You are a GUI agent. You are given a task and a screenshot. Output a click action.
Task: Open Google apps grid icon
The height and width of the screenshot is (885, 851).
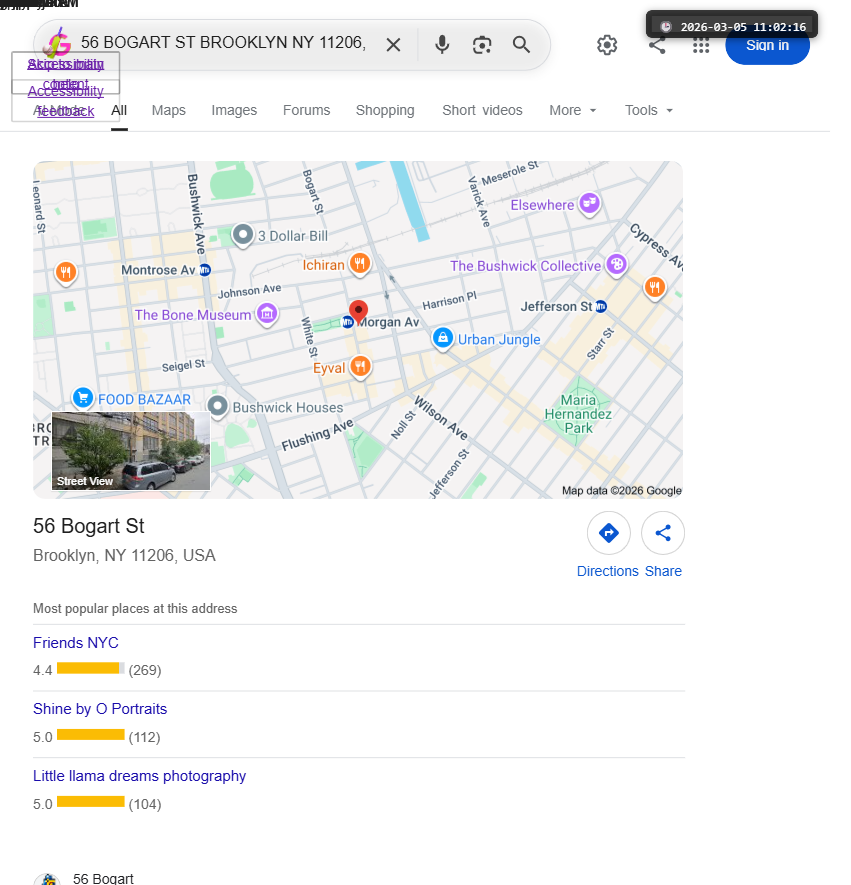[701, 46]
